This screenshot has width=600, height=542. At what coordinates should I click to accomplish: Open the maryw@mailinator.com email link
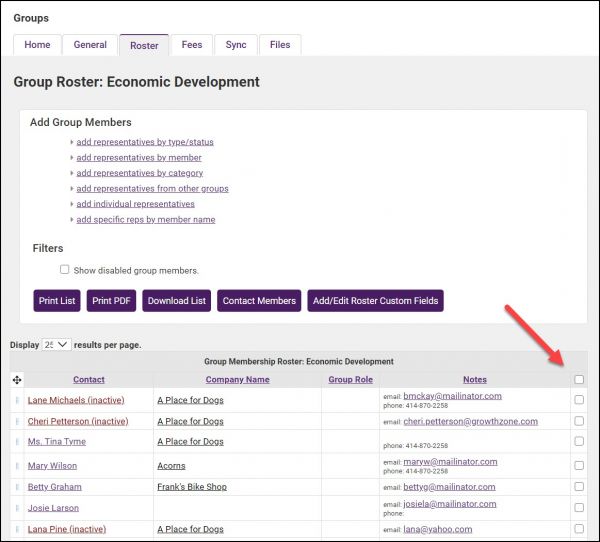point(450,461)
